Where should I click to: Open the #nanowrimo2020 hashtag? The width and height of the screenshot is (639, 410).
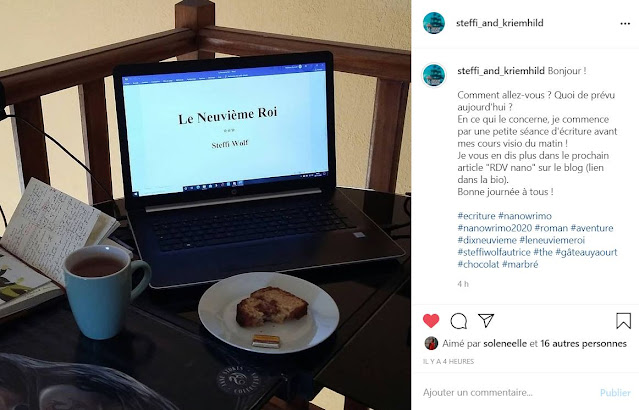click(x=494, y=228)
